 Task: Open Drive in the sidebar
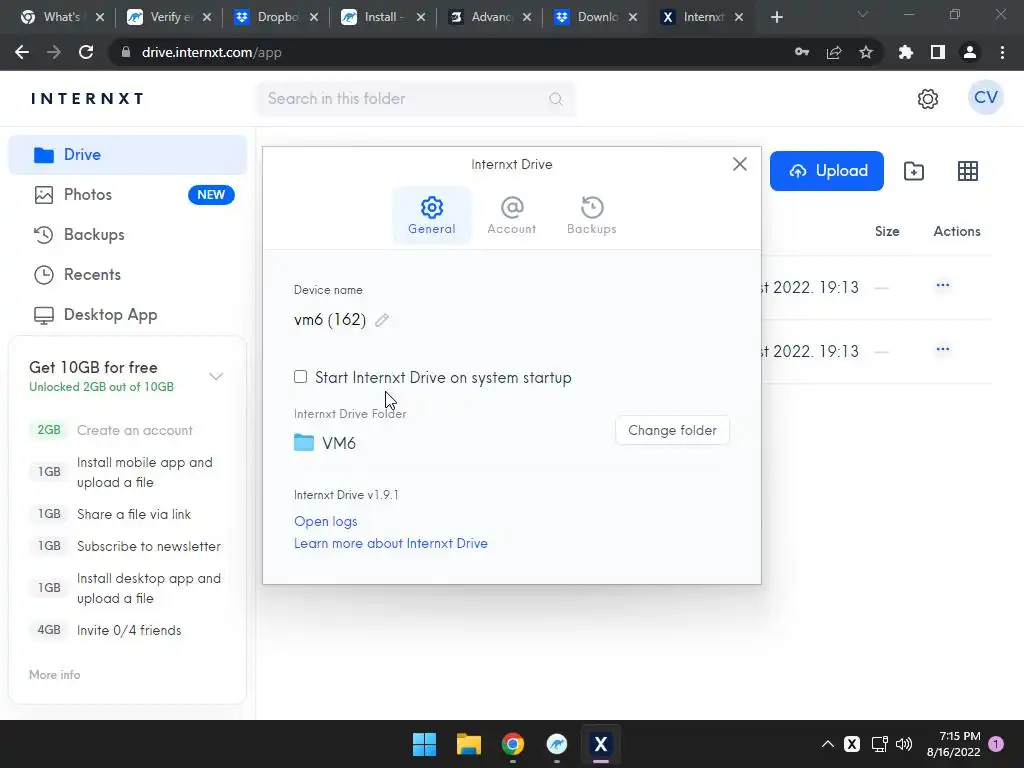(x=127, y=155)
